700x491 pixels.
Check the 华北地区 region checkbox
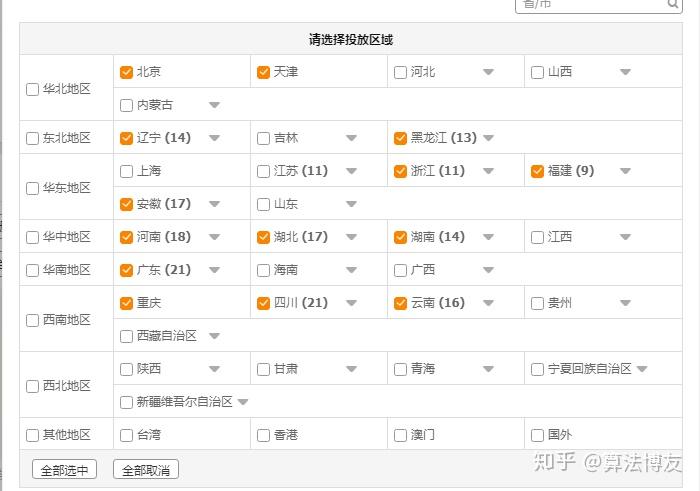33,89
